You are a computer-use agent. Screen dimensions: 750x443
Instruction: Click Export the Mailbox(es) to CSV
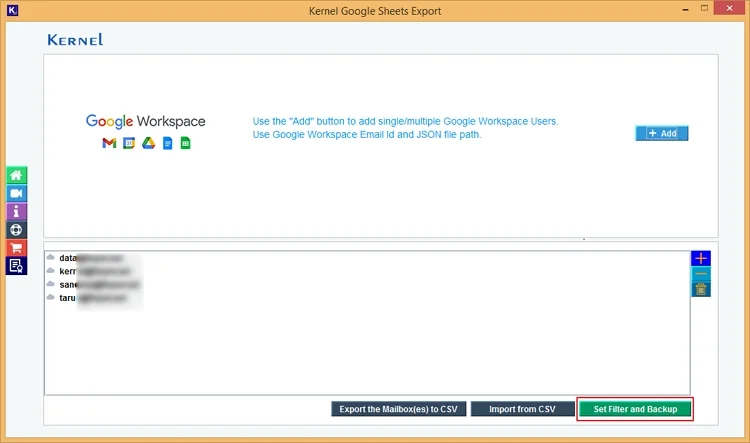click(399, 409)
